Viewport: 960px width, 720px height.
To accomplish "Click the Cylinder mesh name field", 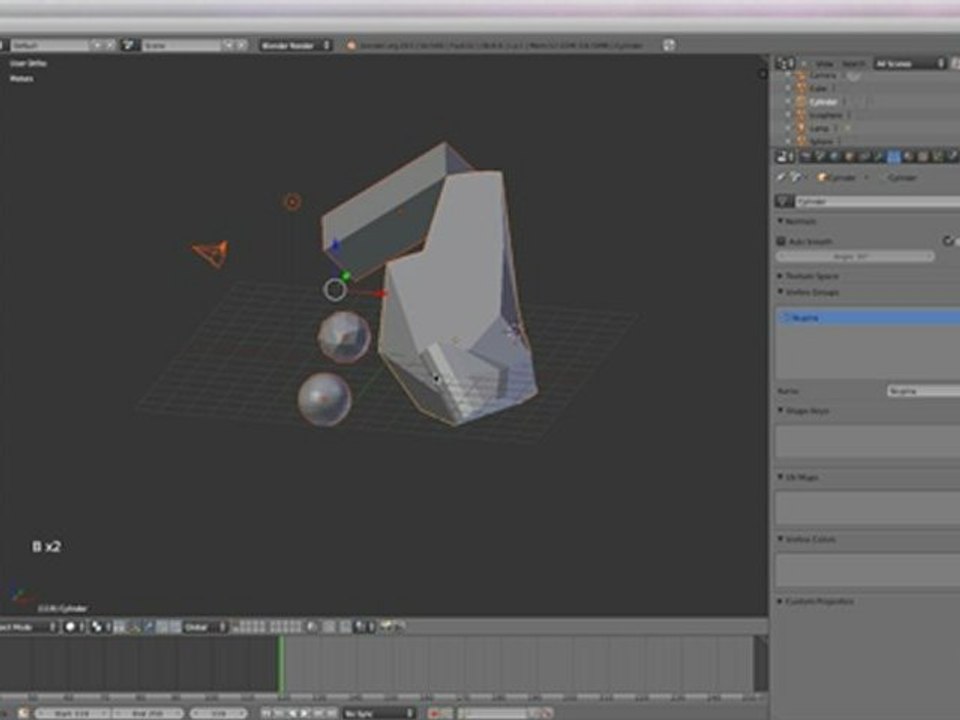I will (877, 201).
